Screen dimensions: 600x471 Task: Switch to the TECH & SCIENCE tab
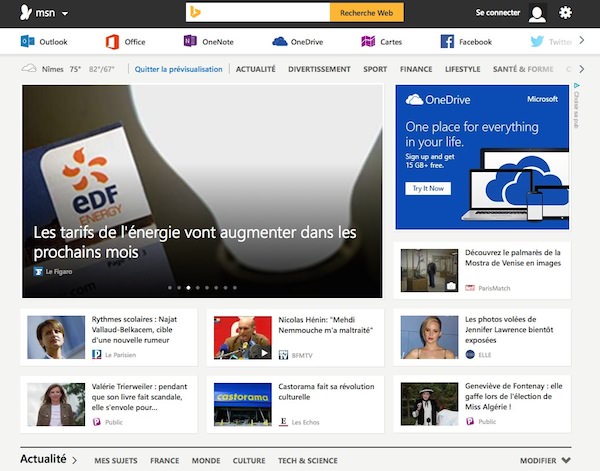pos(308,461)
